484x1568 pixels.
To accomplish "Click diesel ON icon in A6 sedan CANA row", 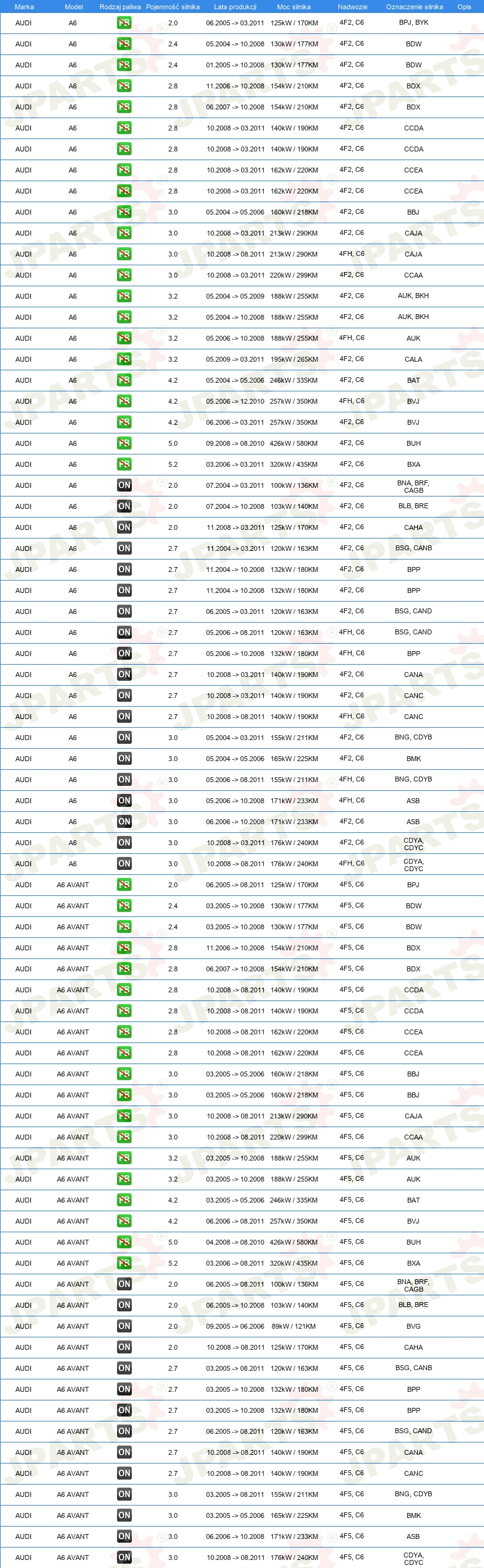I will 124,675.
